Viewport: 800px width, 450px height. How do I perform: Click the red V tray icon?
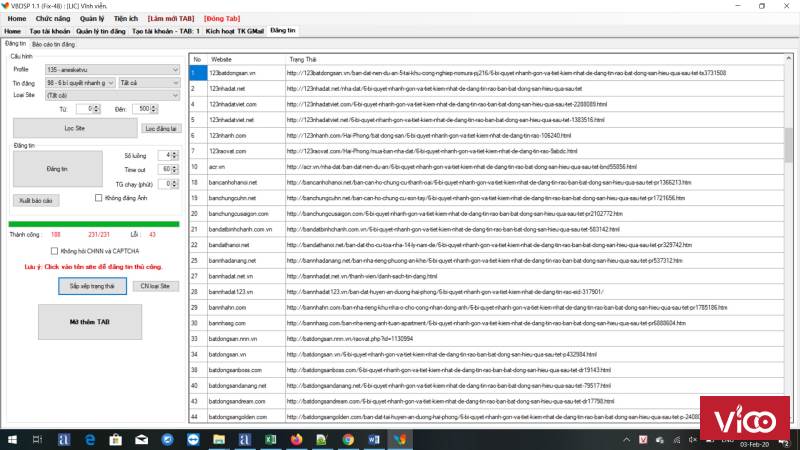pyautogui.click(x=643, y=439)
